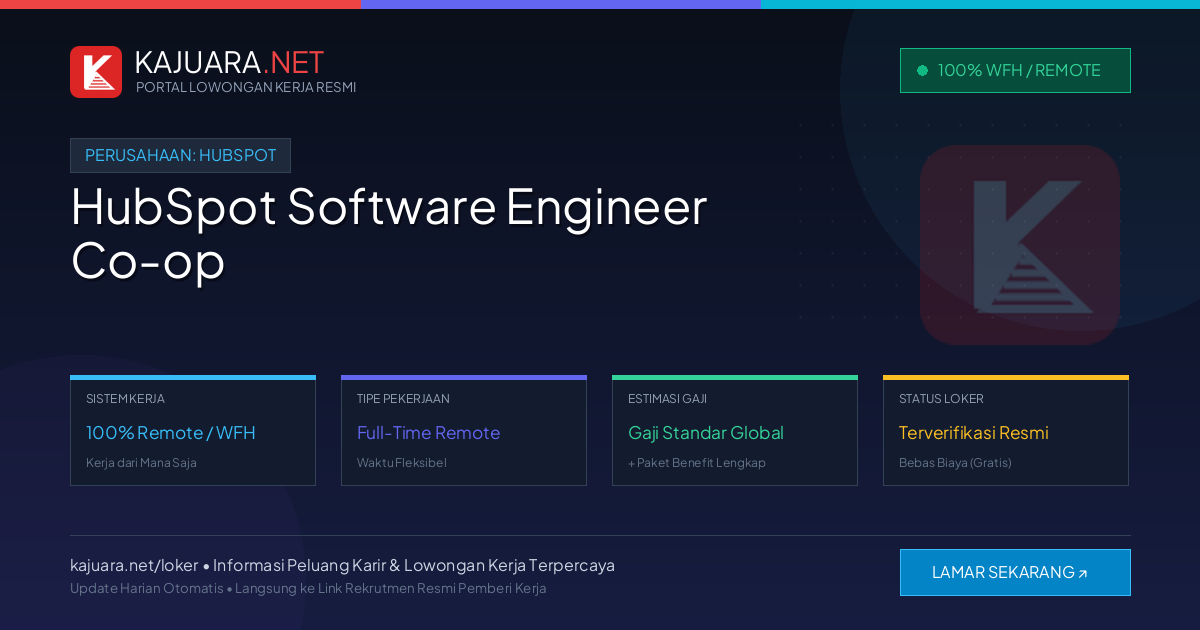1200x630 pixels.
Task: Click the LAMAR SEKARANG button
Action: coord(1015,572)
